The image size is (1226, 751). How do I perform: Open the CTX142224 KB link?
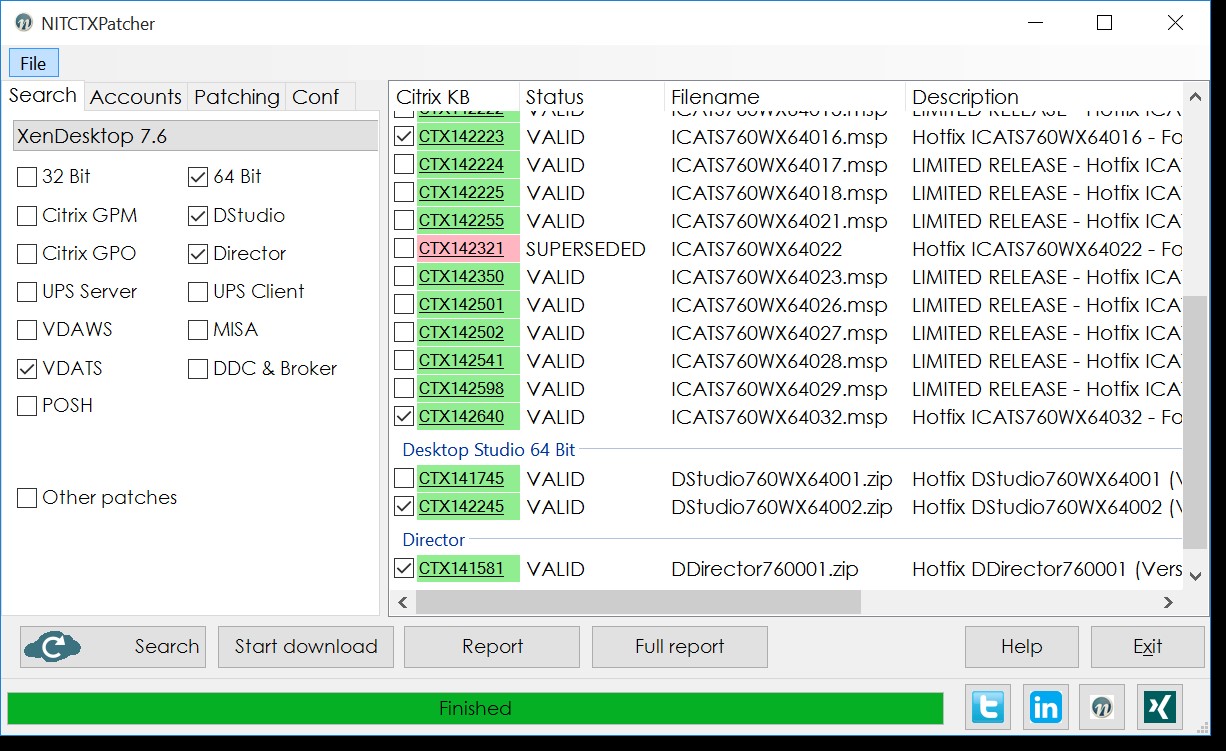coord(461,165)
